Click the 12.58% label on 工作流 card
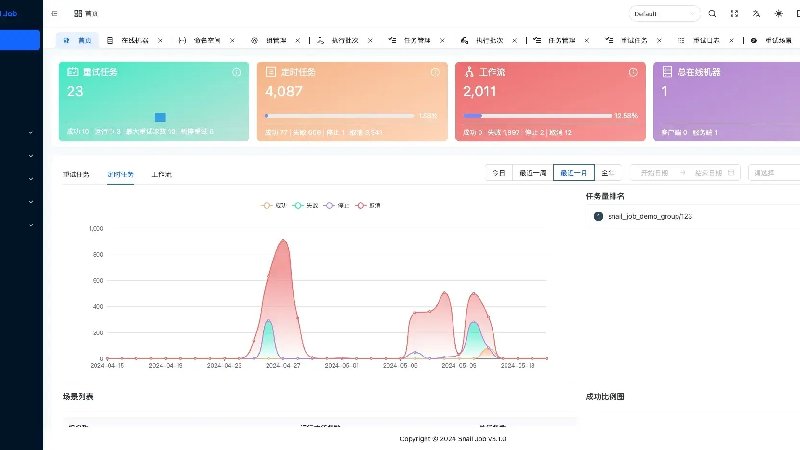 [626, 116]
